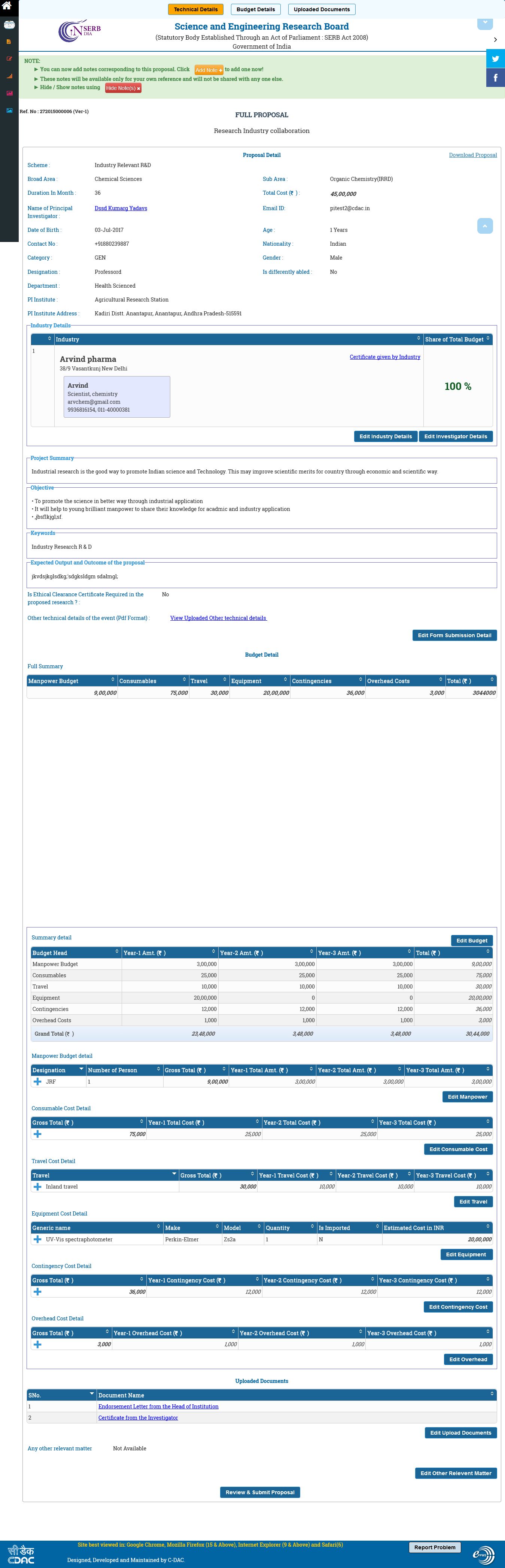Click the SERB India logo
The width and height of the screenshot is (505, 1568).
[x=80, y=31]
